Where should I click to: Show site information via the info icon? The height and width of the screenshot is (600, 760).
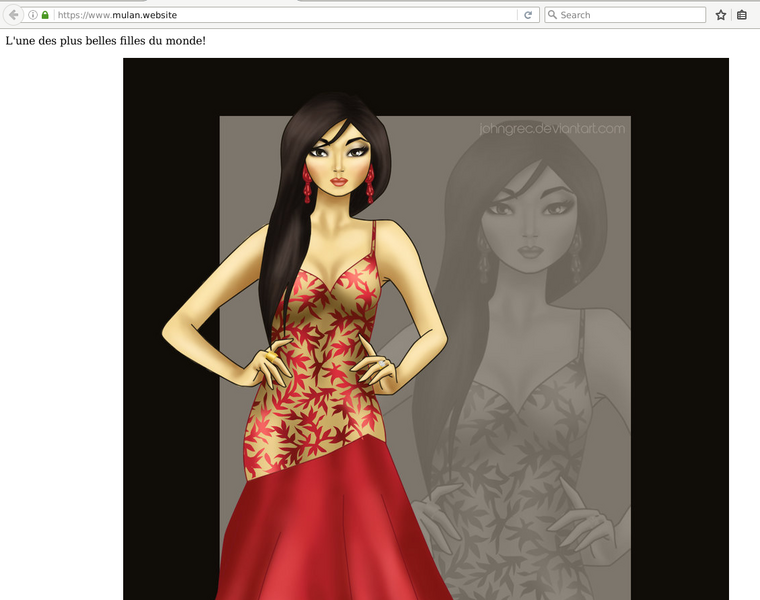pyautogui.click(x=33, y=15)
